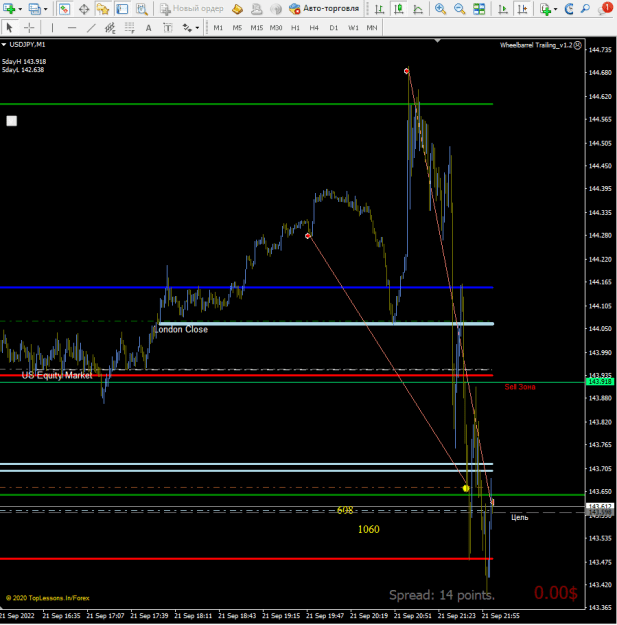
Task: Click the chart shift triangle marker
Action: (438, 41)
